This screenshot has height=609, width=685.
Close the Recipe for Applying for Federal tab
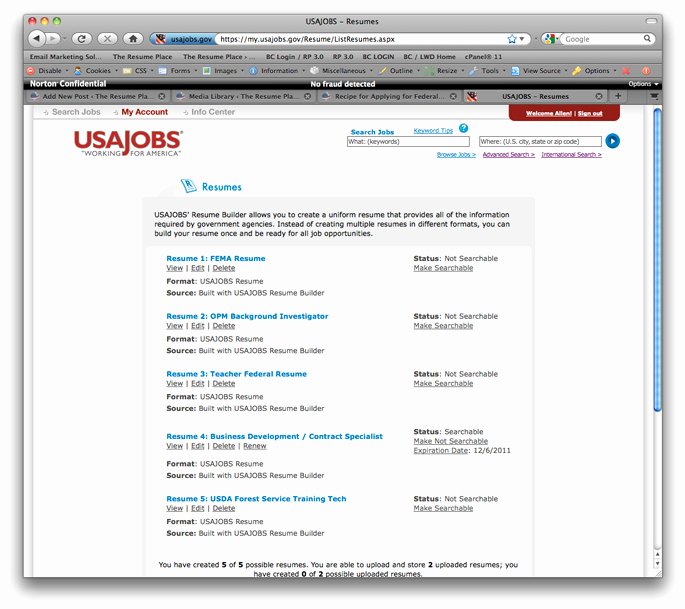[453, 96]
